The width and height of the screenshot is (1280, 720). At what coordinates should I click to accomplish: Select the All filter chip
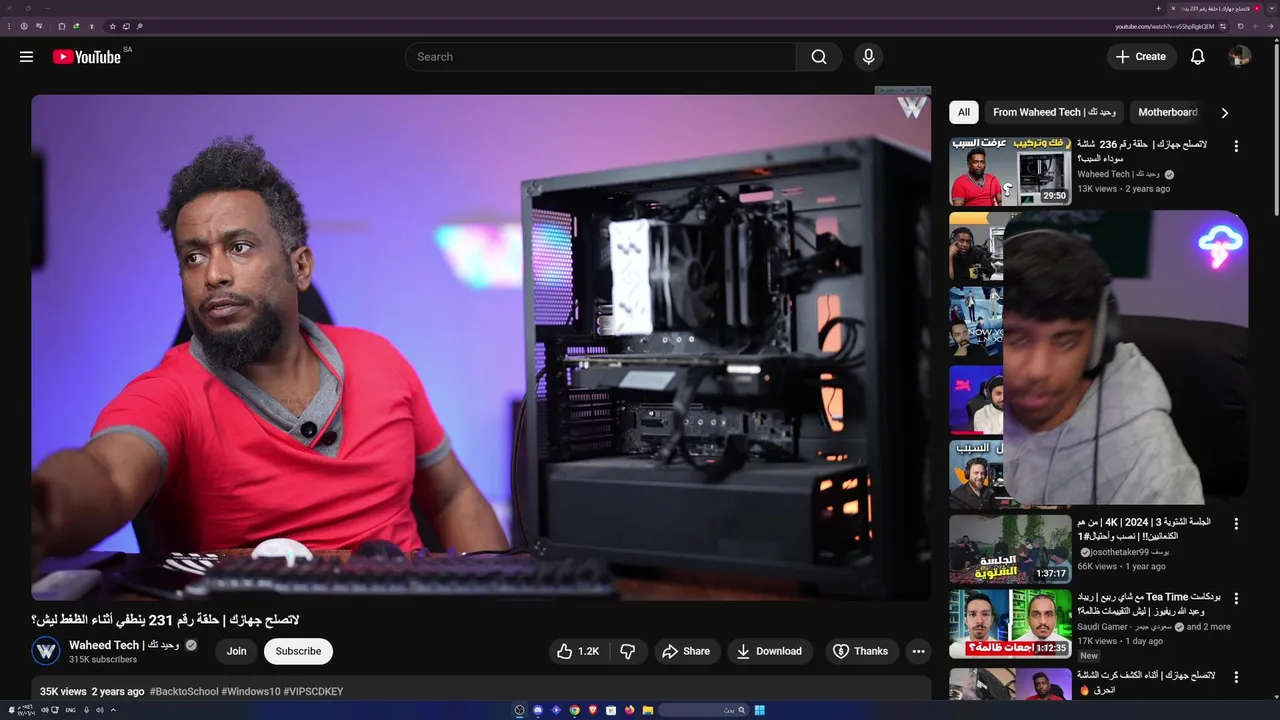(x=964, y=112)
